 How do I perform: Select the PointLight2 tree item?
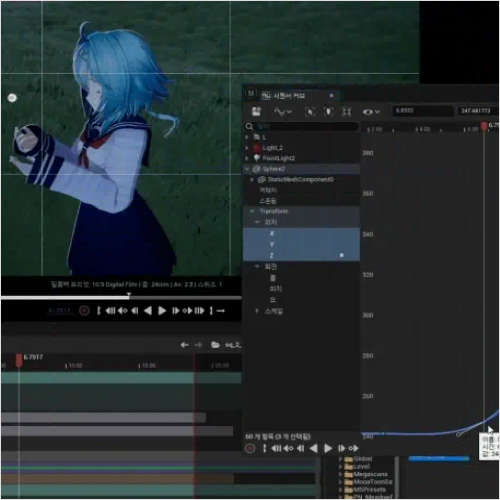[x=278, y=158]
